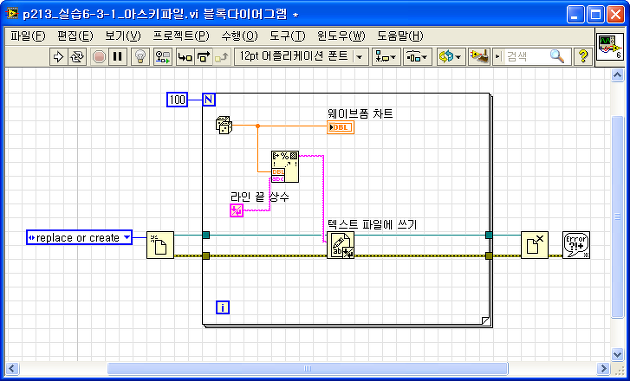
Task: Click the search magnifier icon
Action: [557, 56]
